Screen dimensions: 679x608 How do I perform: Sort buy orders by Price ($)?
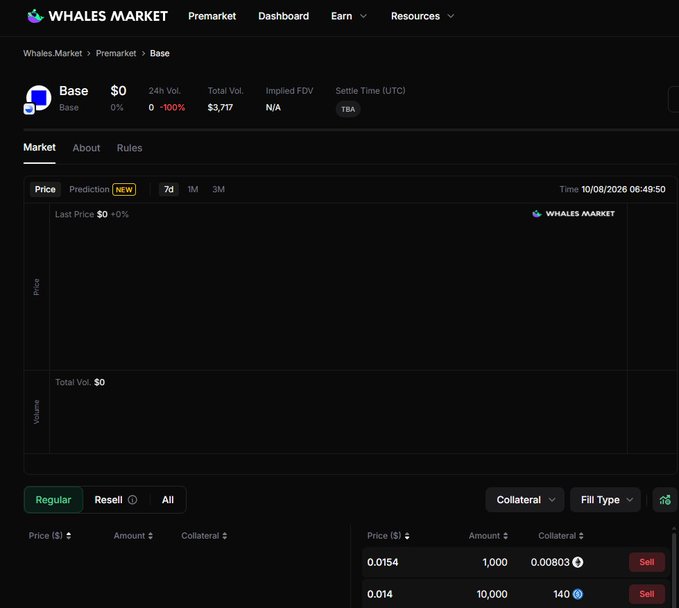pos(50,536)
